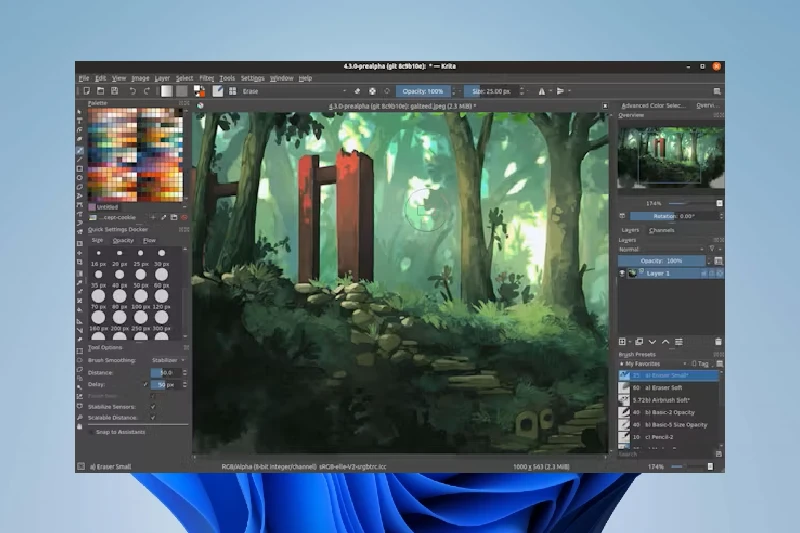The image size is (800, 533).
Task: Click the Snap to Assistants button
Action: [120, 432]
